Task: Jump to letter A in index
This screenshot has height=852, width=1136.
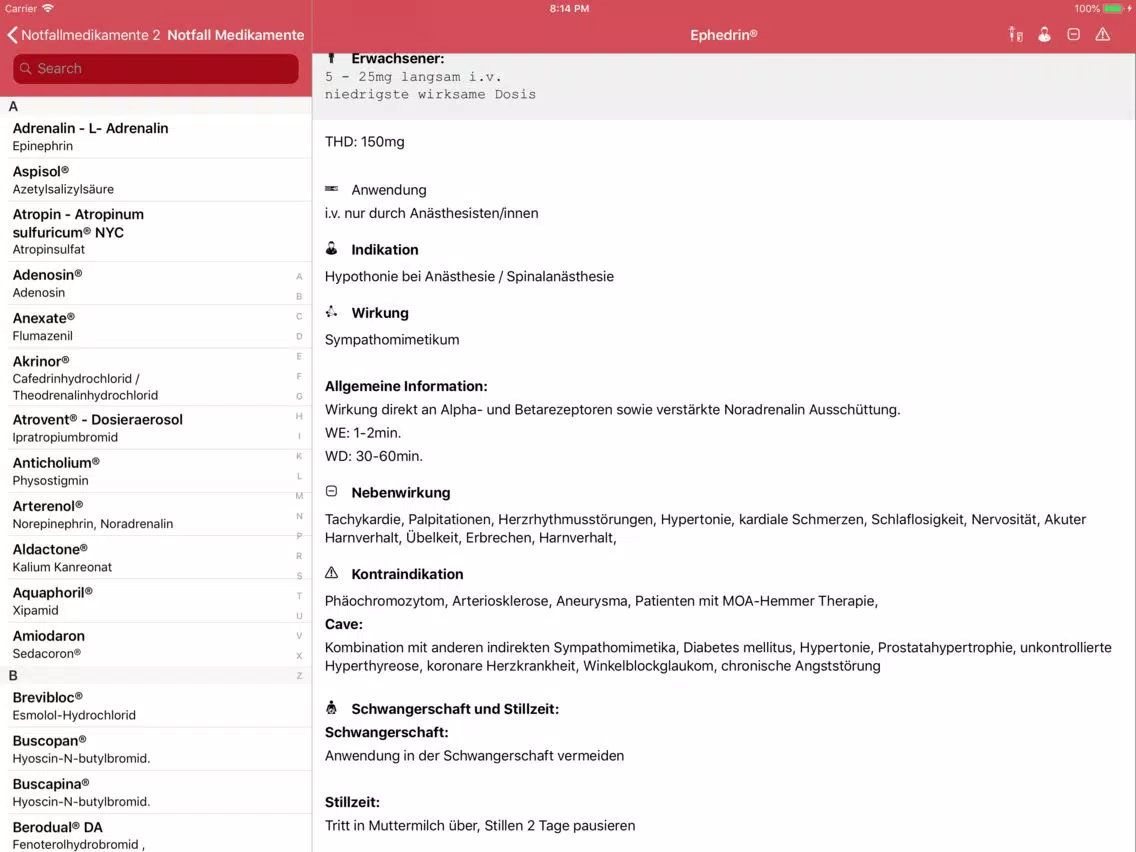Action: point(299,277)
